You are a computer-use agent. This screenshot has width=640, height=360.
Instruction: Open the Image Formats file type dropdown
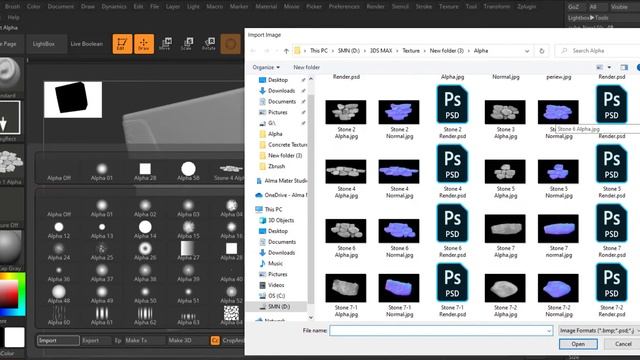tap(598, 331)
